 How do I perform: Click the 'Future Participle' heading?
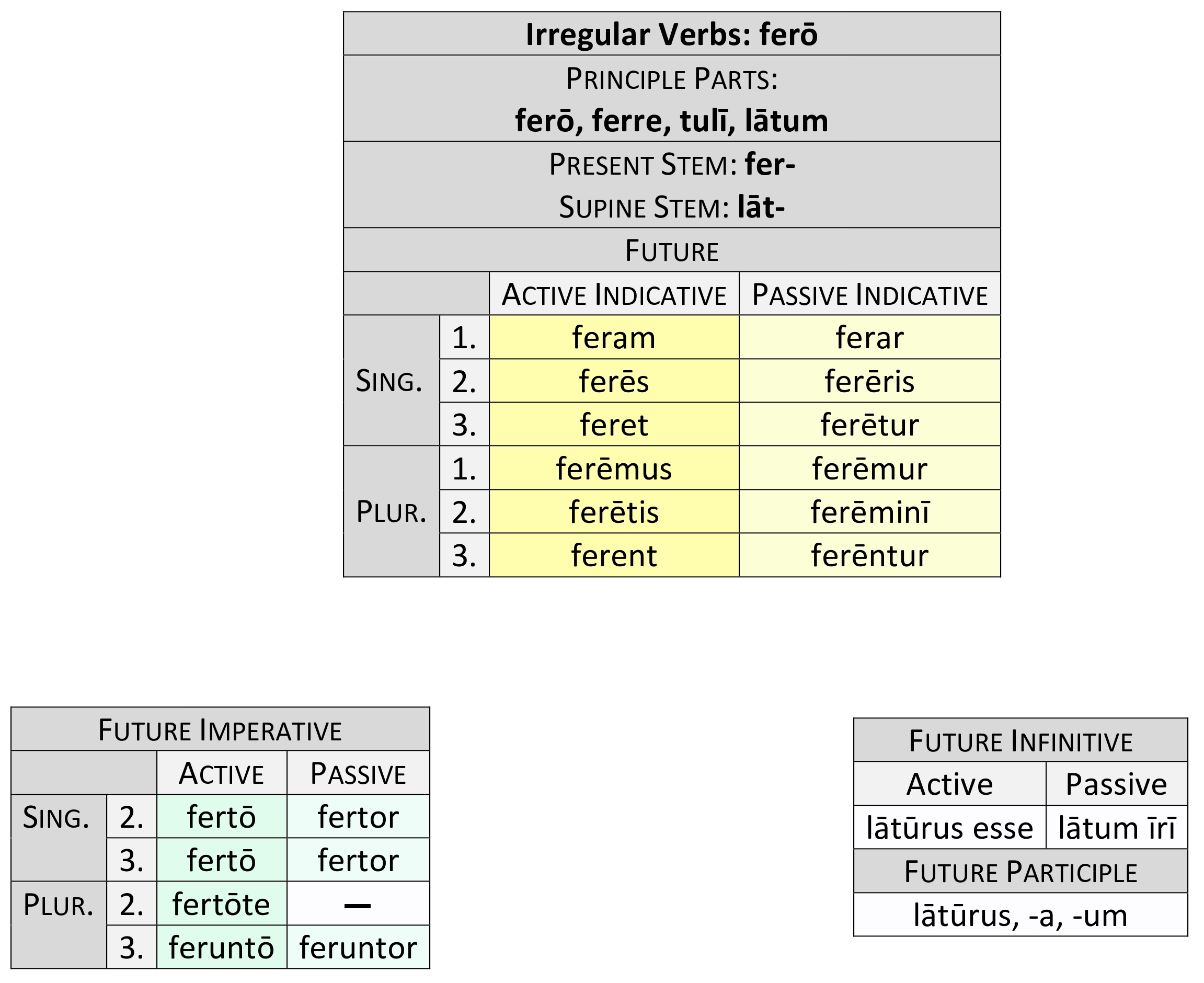[1020, 872]
